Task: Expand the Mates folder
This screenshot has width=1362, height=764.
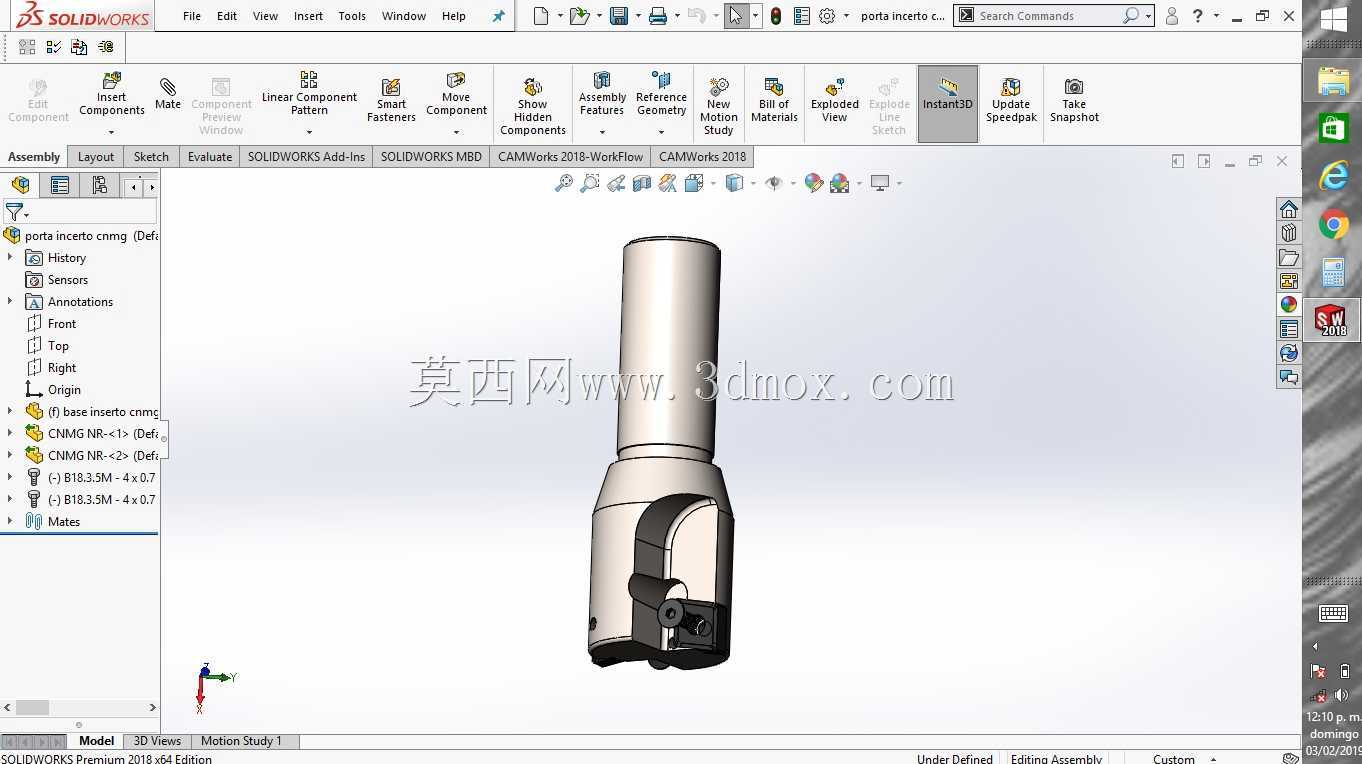Action: [10, 522]
